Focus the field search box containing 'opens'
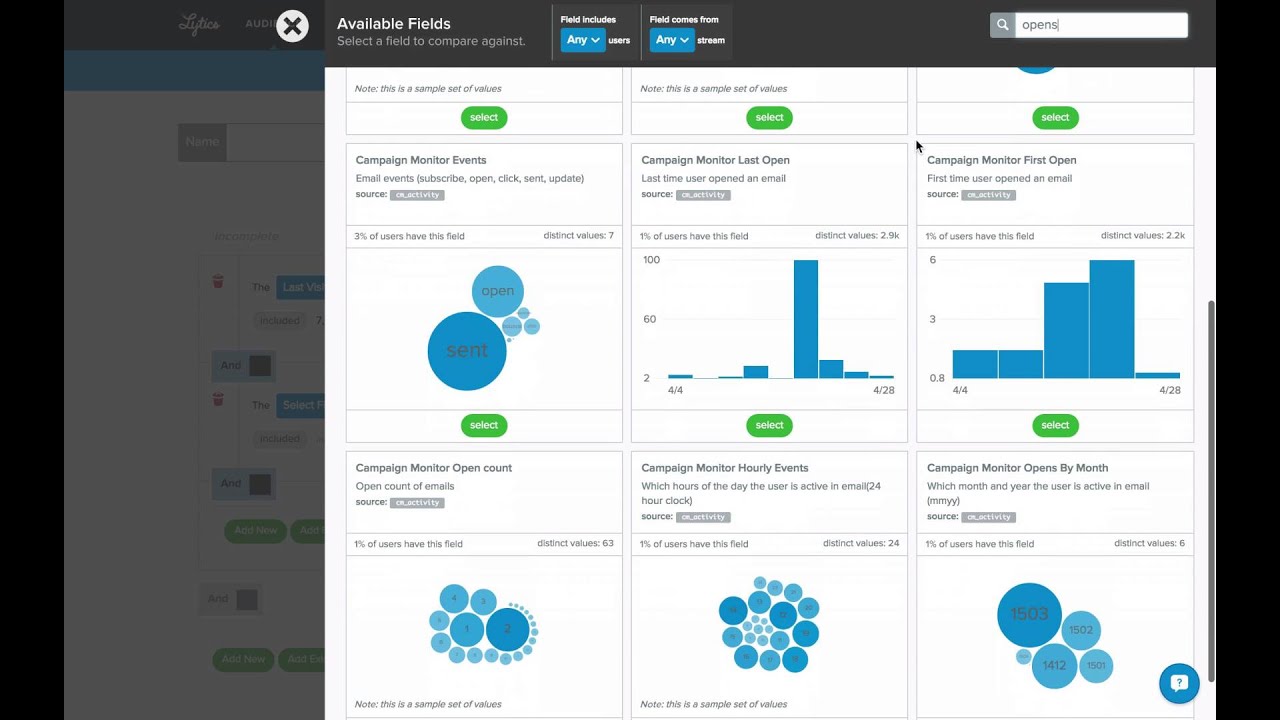1280x720 pixels. (x=1101, y=25)
